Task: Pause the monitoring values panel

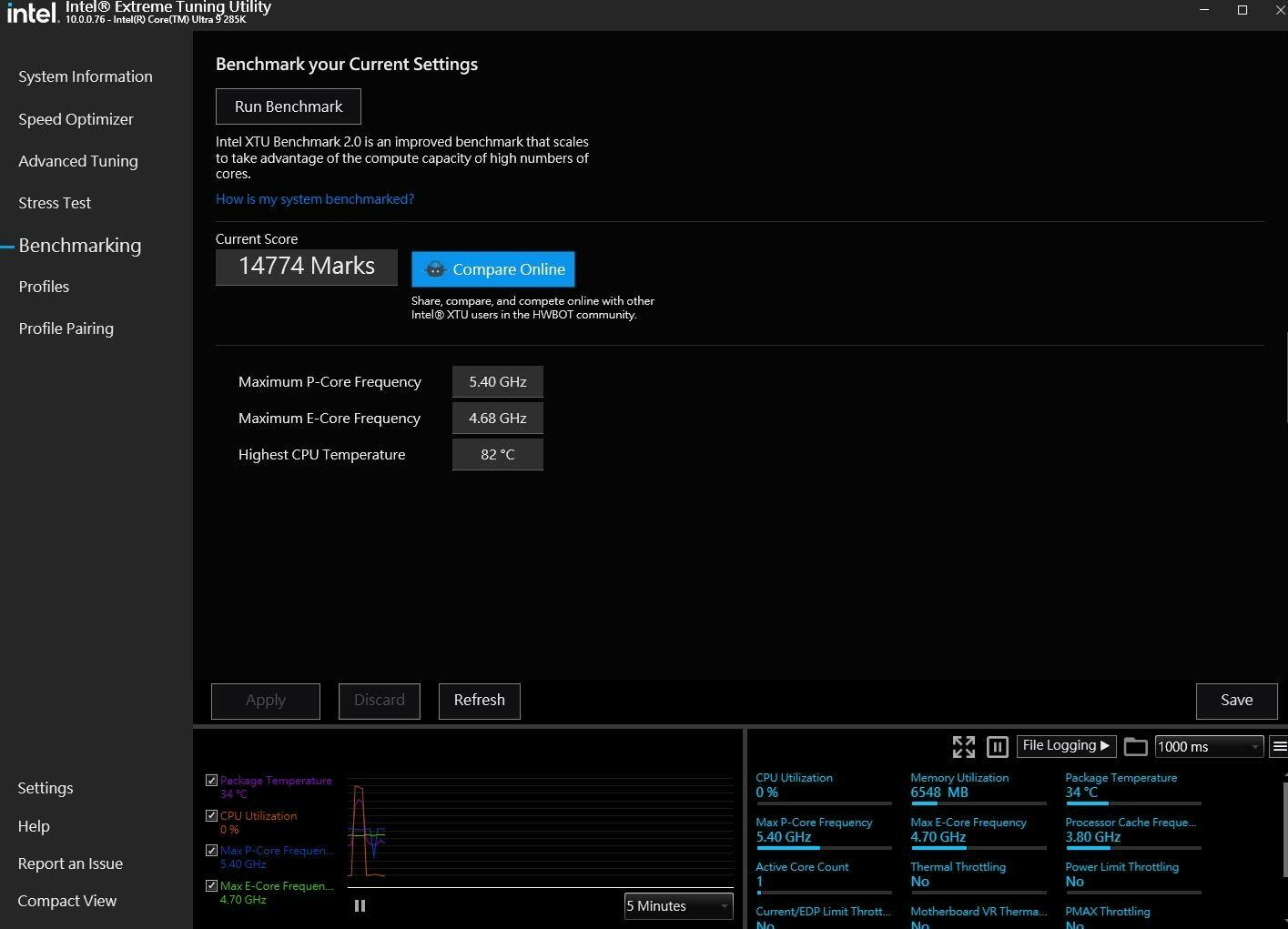Action: (x=997, y=747)
